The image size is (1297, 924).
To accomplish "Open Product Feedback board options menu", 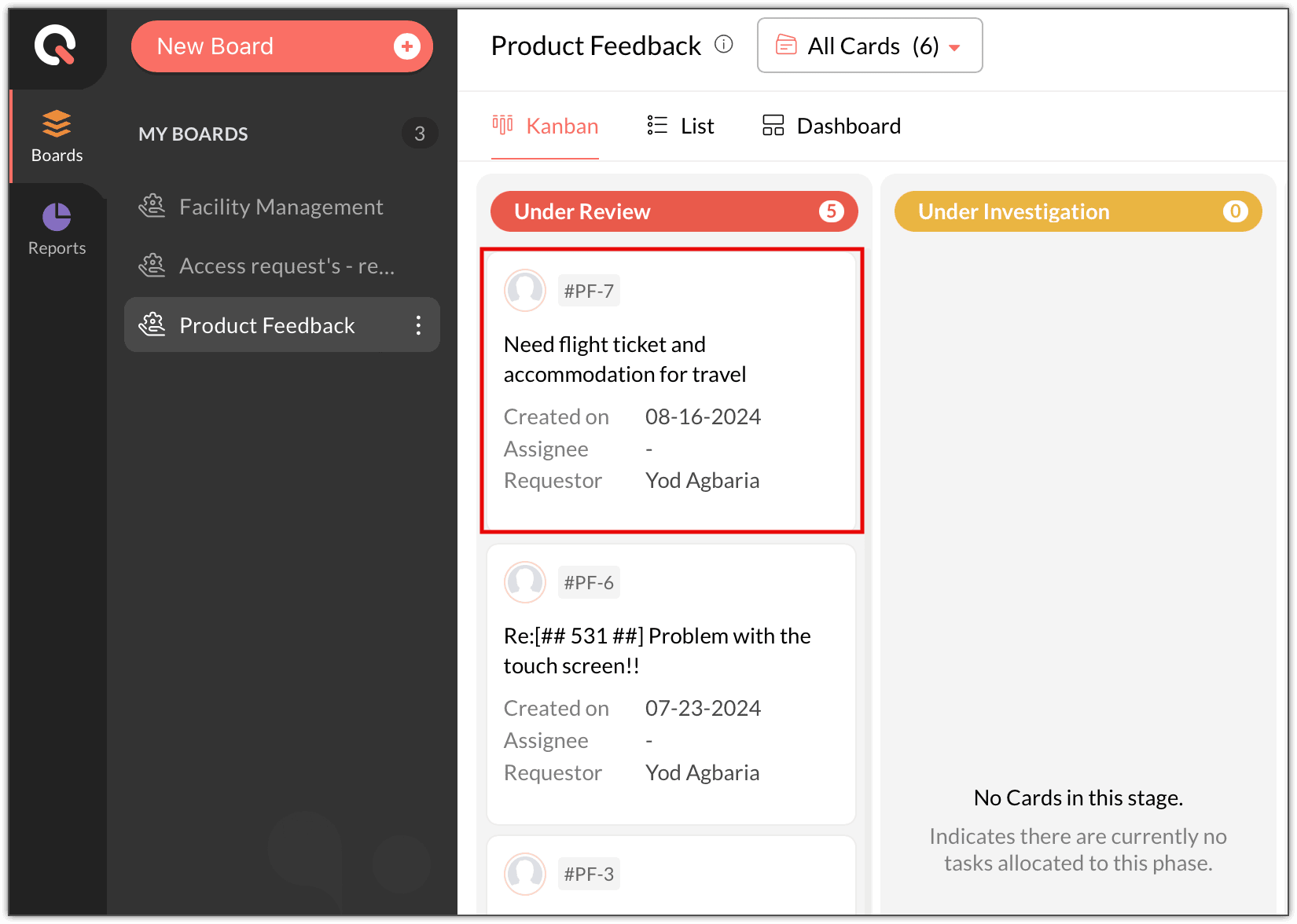I will [x=418, y=325].
